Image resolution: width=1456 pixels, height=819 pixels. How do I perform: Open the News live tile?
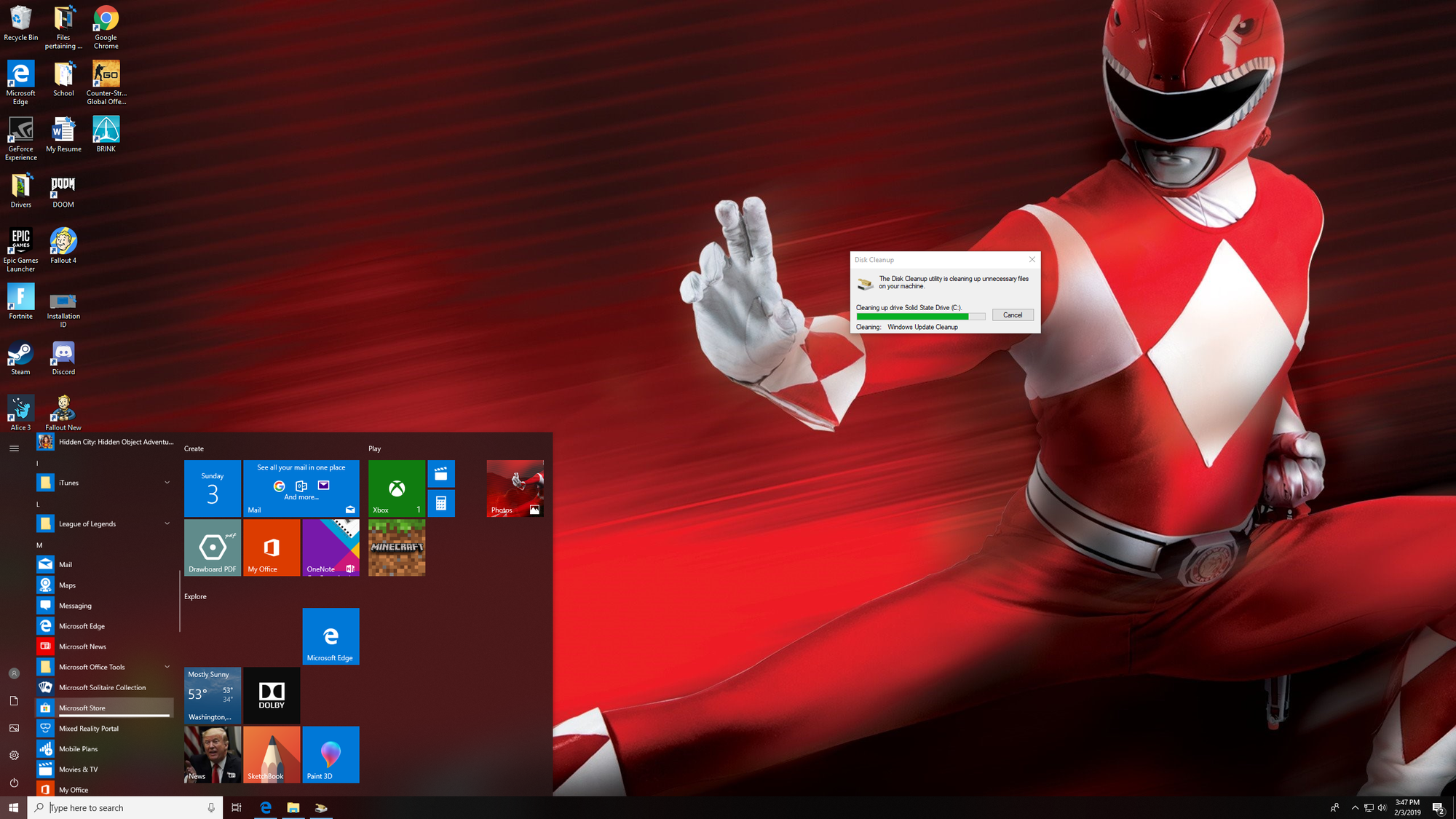click(x=213, y=755)
